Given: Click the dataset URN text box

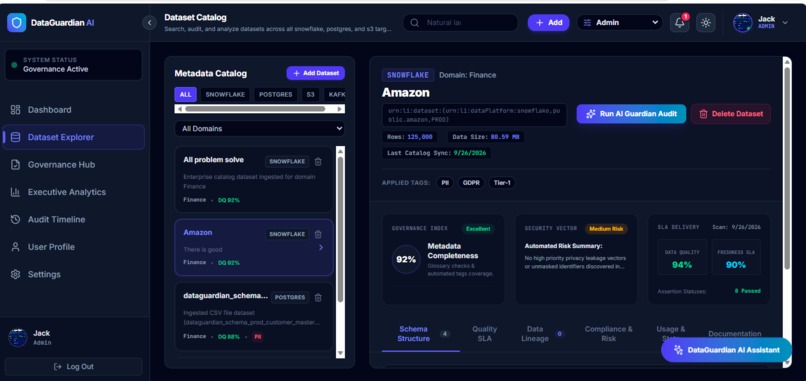Looking at the screenshot, I should point(474,115).
